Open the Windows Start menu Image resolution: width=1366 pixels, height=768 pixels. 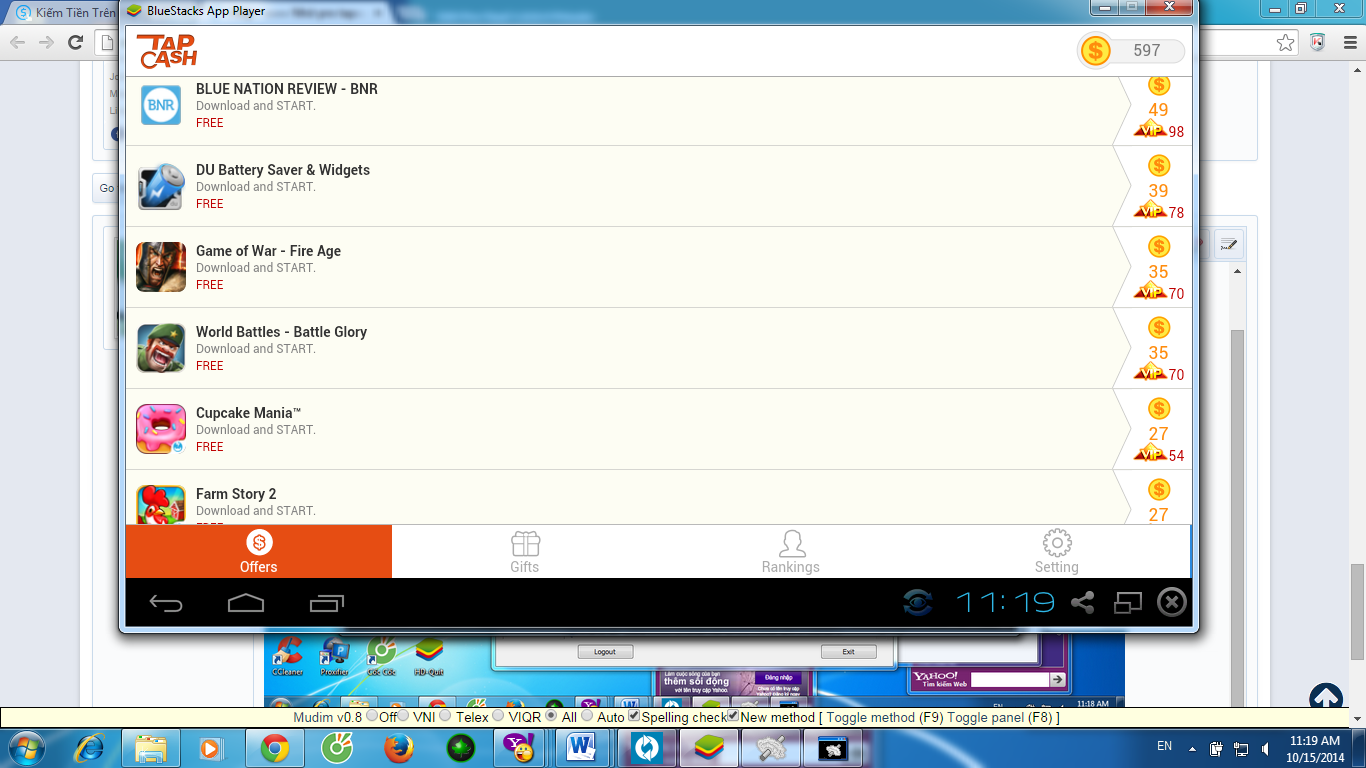25,747
